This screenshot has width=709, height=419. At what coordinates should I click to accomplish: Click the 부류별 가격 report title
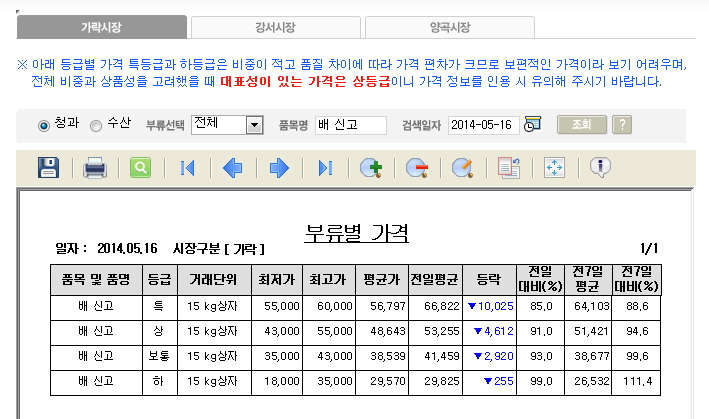coord(356,233)
